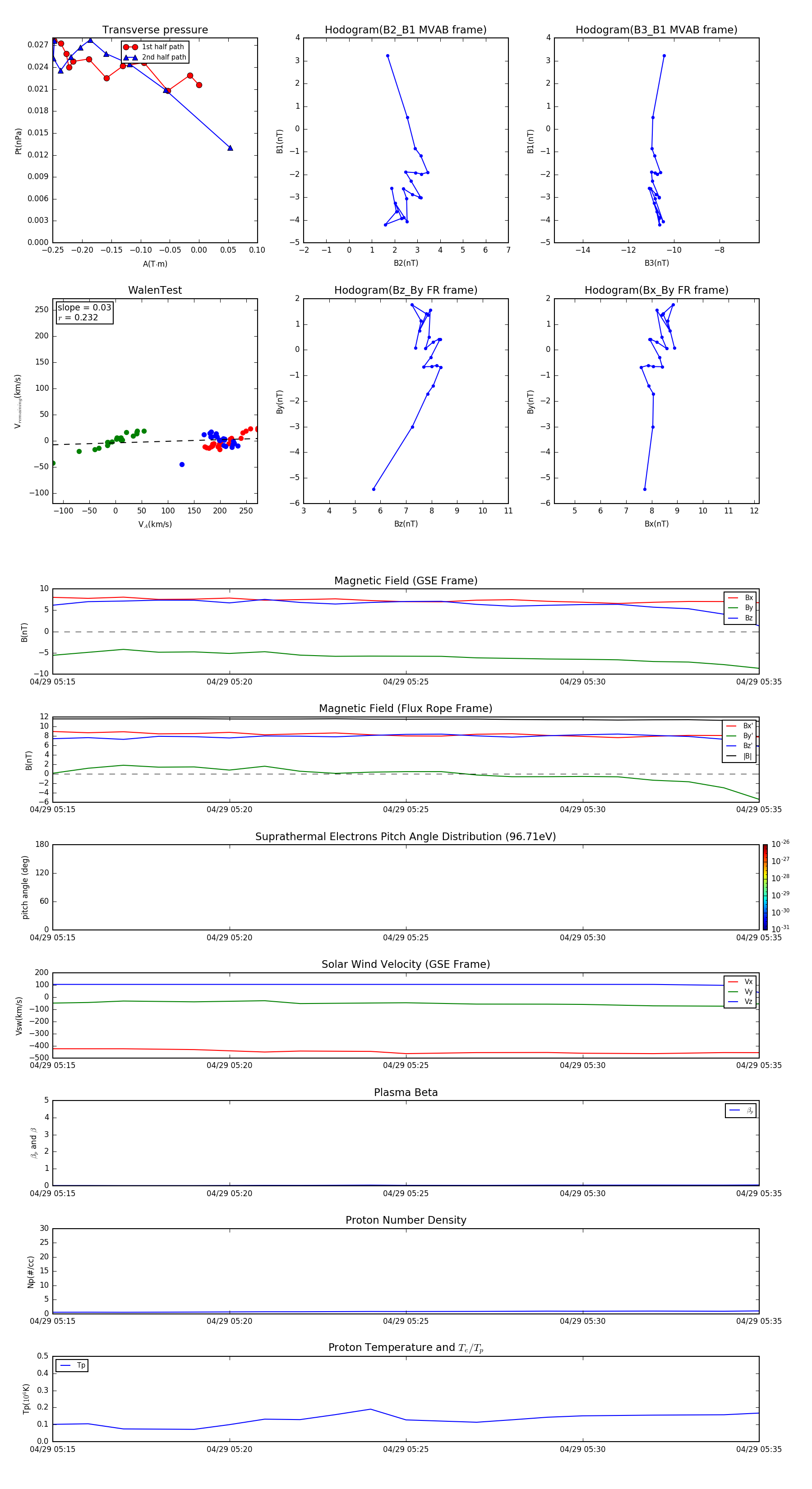Click the 'Pt(nPa)' axis label

pyautogui.click(x=18, y=140)
